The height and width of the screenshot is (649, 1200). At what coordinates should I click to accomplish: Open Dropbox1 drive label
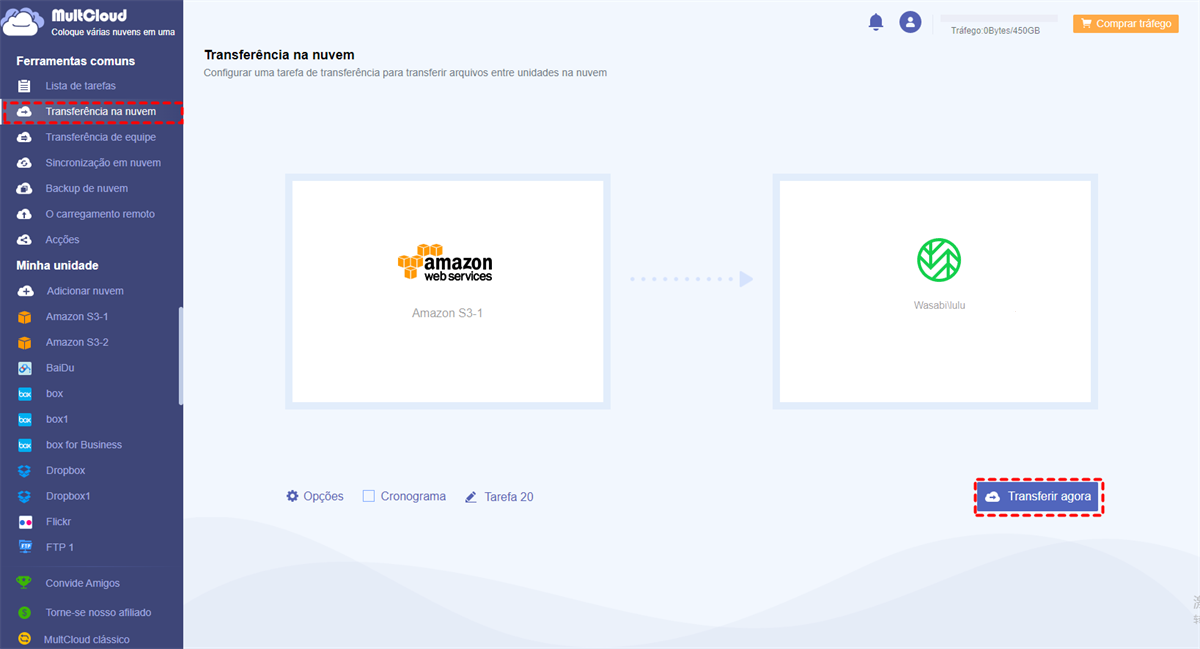68,496
